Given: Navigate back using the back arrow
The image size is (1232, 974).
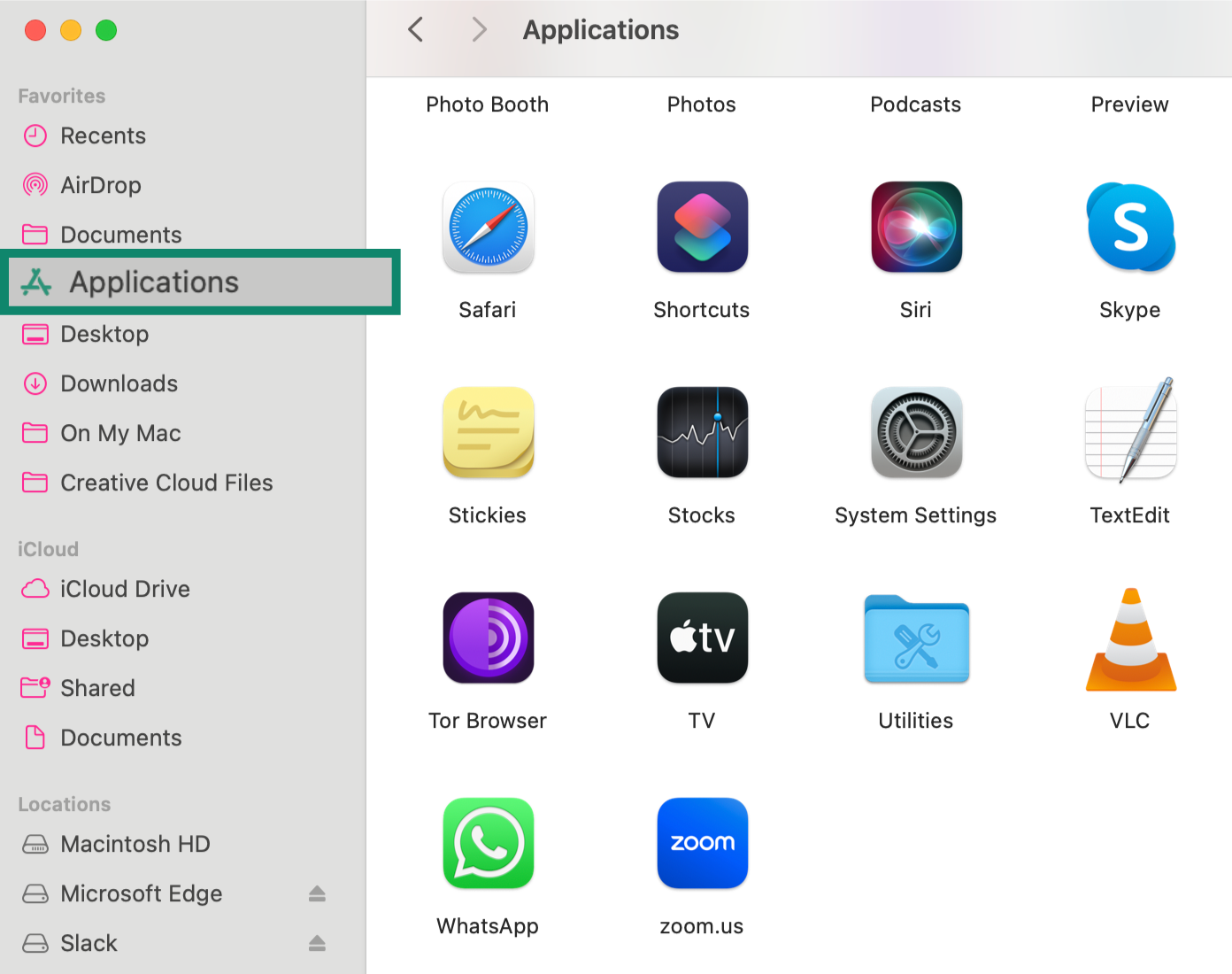Looking at the screenshot, I should (x=415, y=29).
